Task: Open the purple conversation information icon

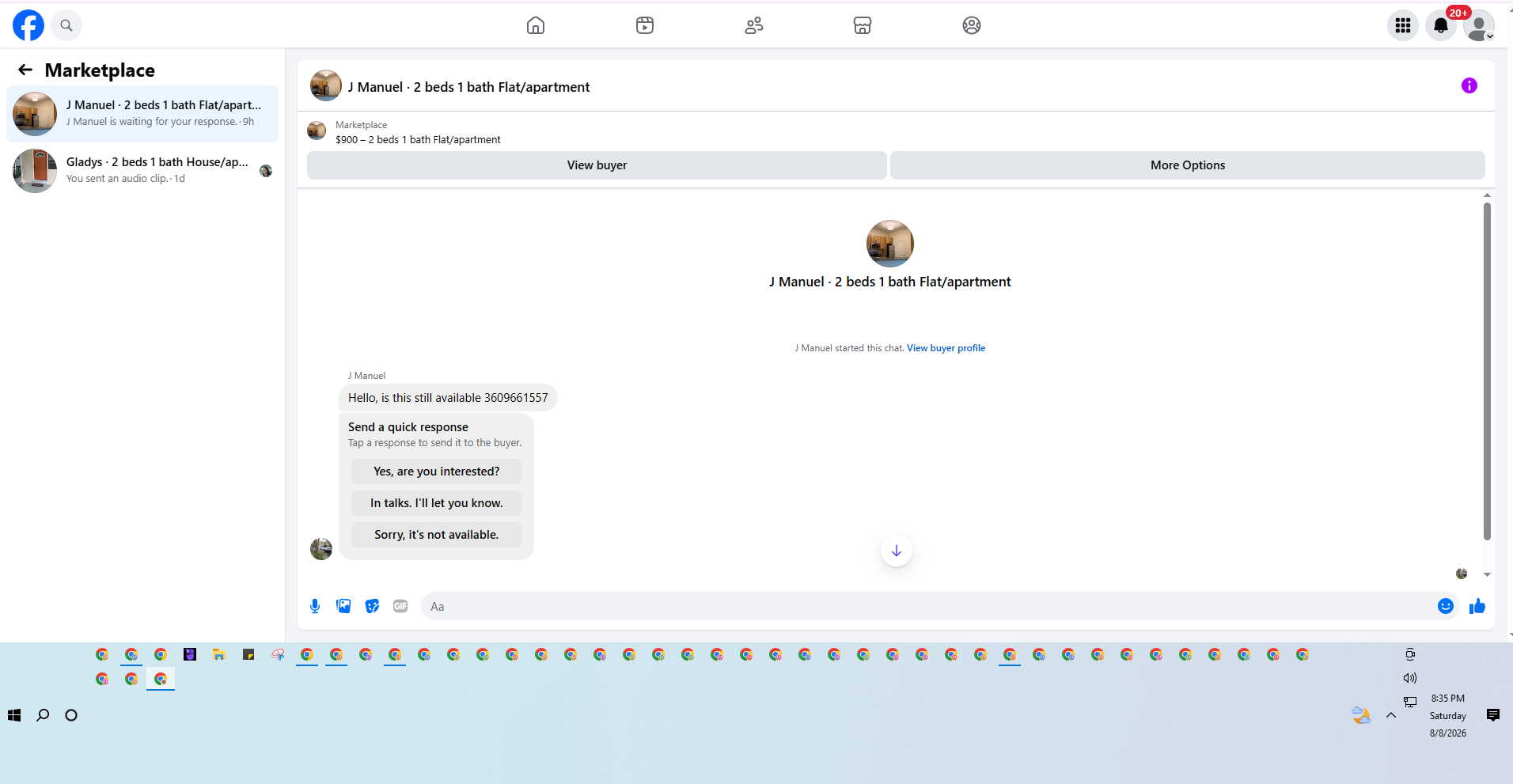Action: pyautogui.click(x=1469, y=85)
